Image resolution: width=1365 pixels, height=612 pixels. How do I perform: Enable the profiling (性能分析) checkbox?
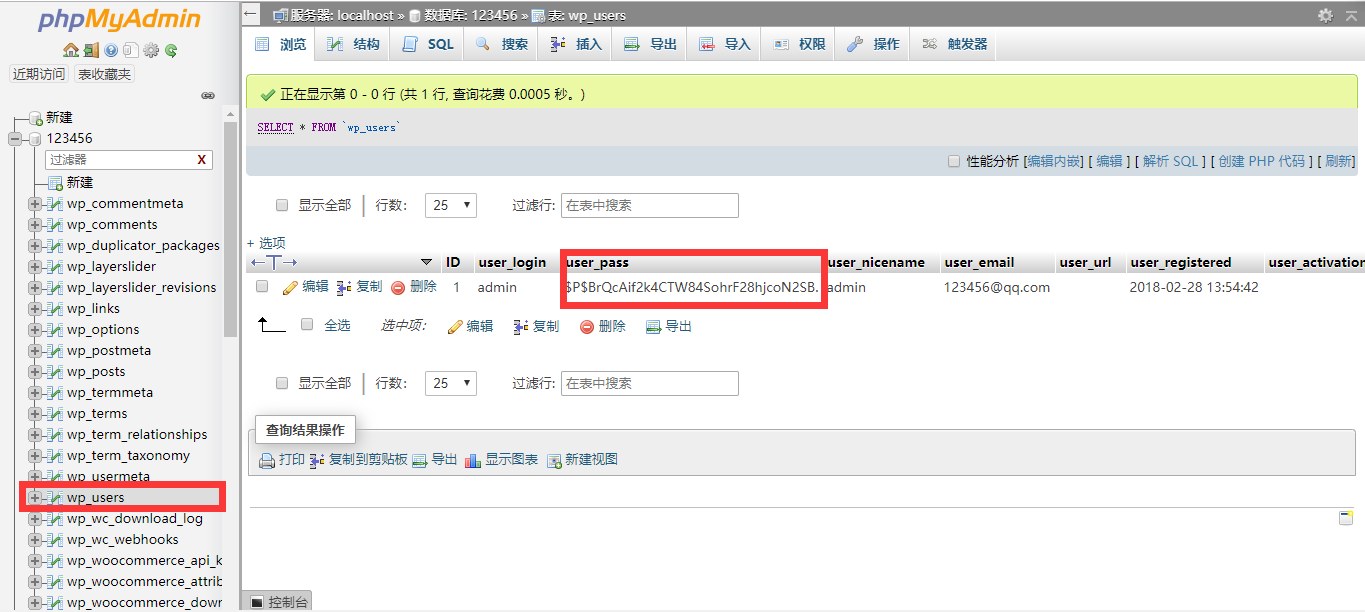coord(954,161)
